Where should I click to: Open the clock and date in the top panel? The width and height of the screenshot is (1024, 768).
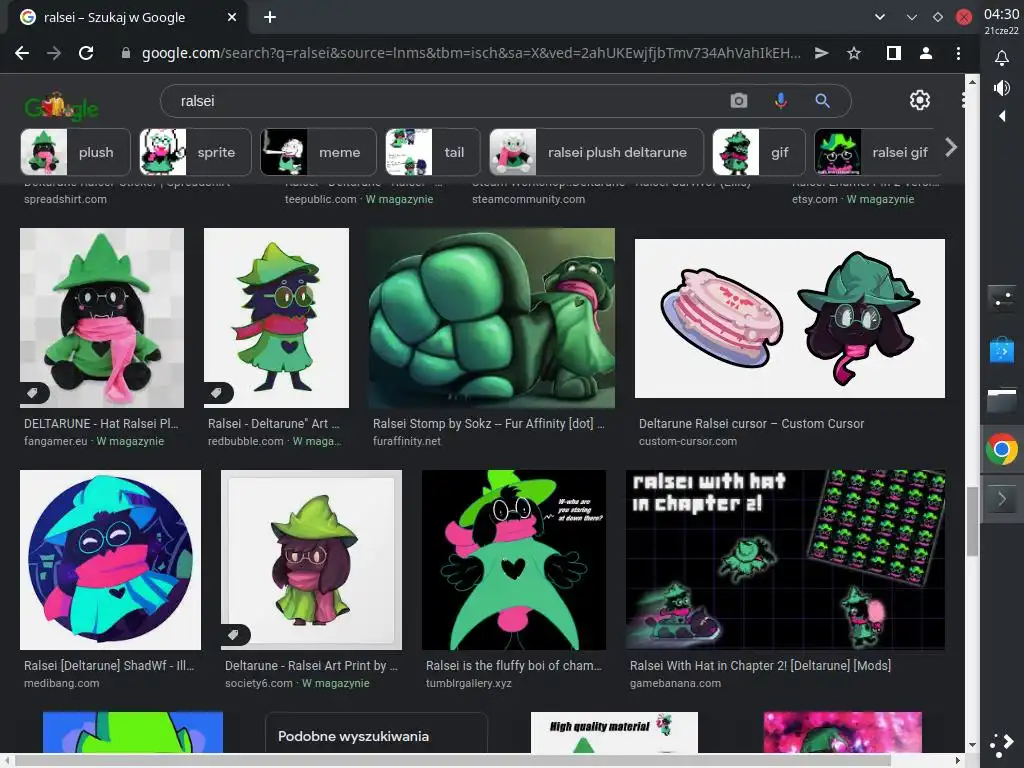[1001, 20]
